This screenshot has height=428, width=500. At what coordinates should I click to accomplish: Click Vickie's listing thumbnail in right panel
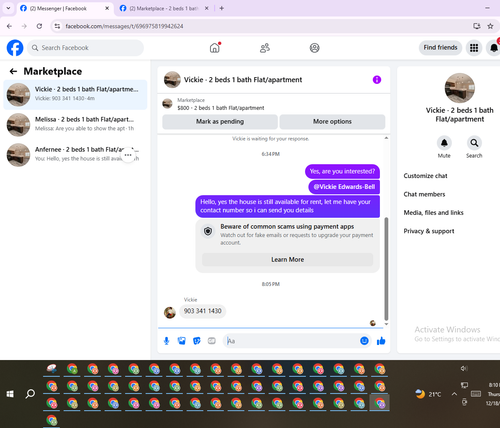point(460,88)
